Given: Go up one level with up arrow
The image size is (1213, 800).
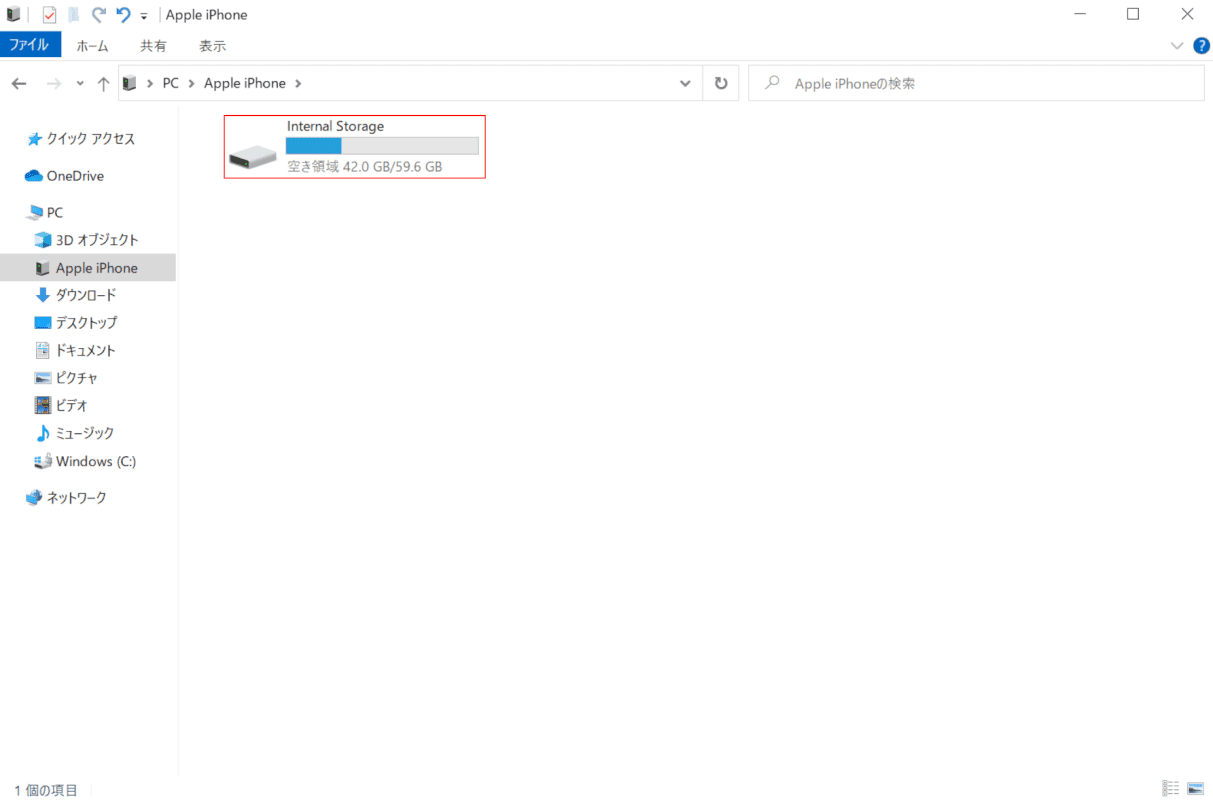Looking at the screenshot, I should point(103,84).
